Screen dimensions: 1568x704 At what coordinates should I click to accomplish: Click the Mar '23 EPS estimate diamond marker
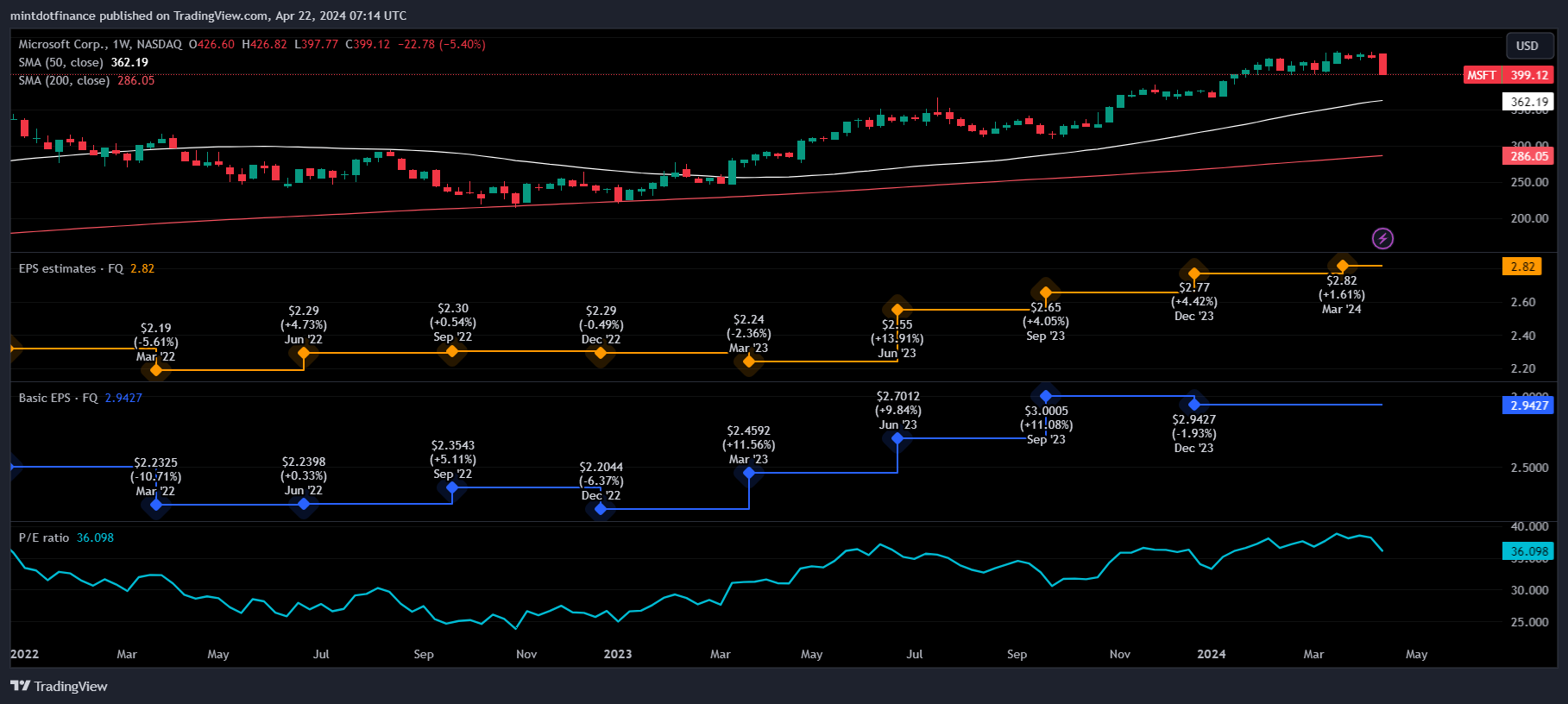point(749,361)
